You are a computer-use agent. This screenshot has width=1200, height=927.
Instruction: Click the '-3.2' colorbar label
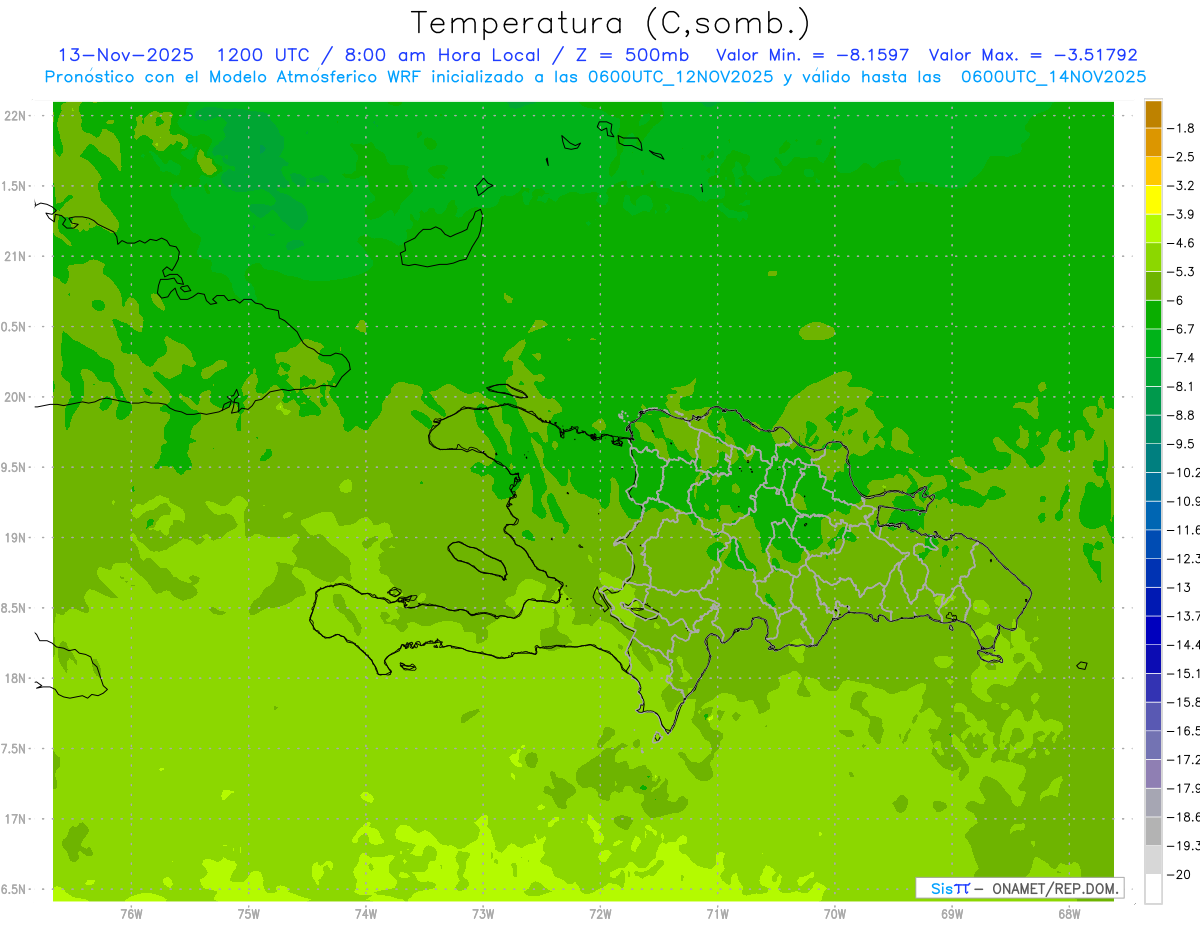tap(1180, 185)
